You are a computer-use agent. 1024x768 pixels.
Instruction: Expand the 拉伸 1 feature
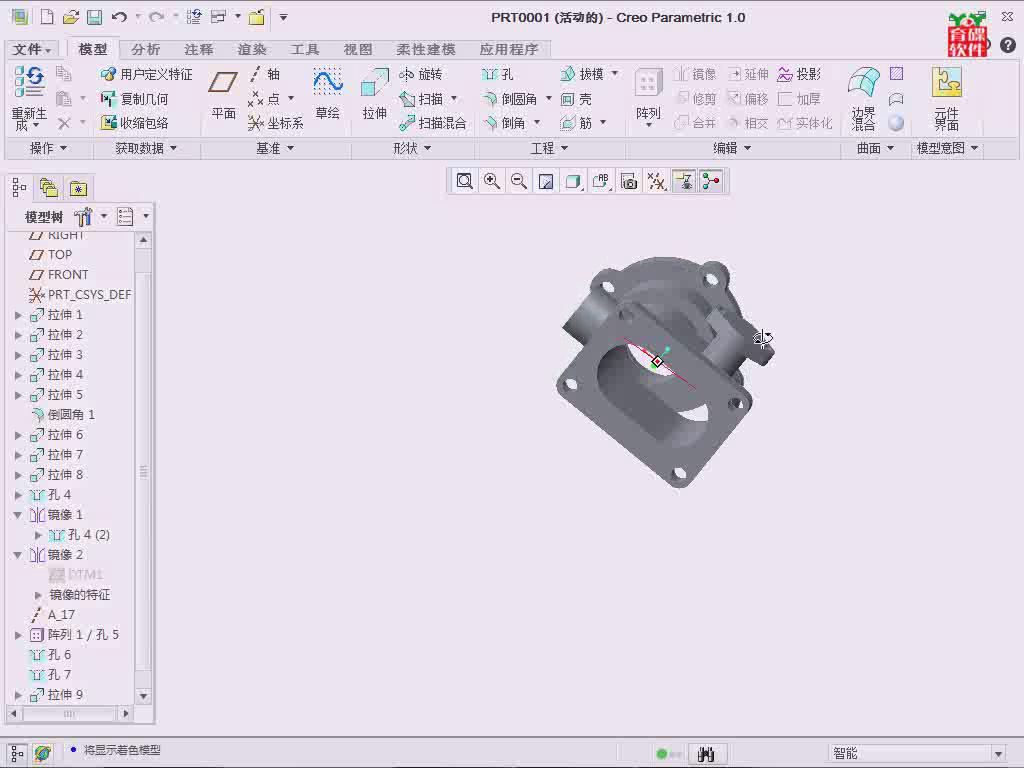click(x=18, y=315)
